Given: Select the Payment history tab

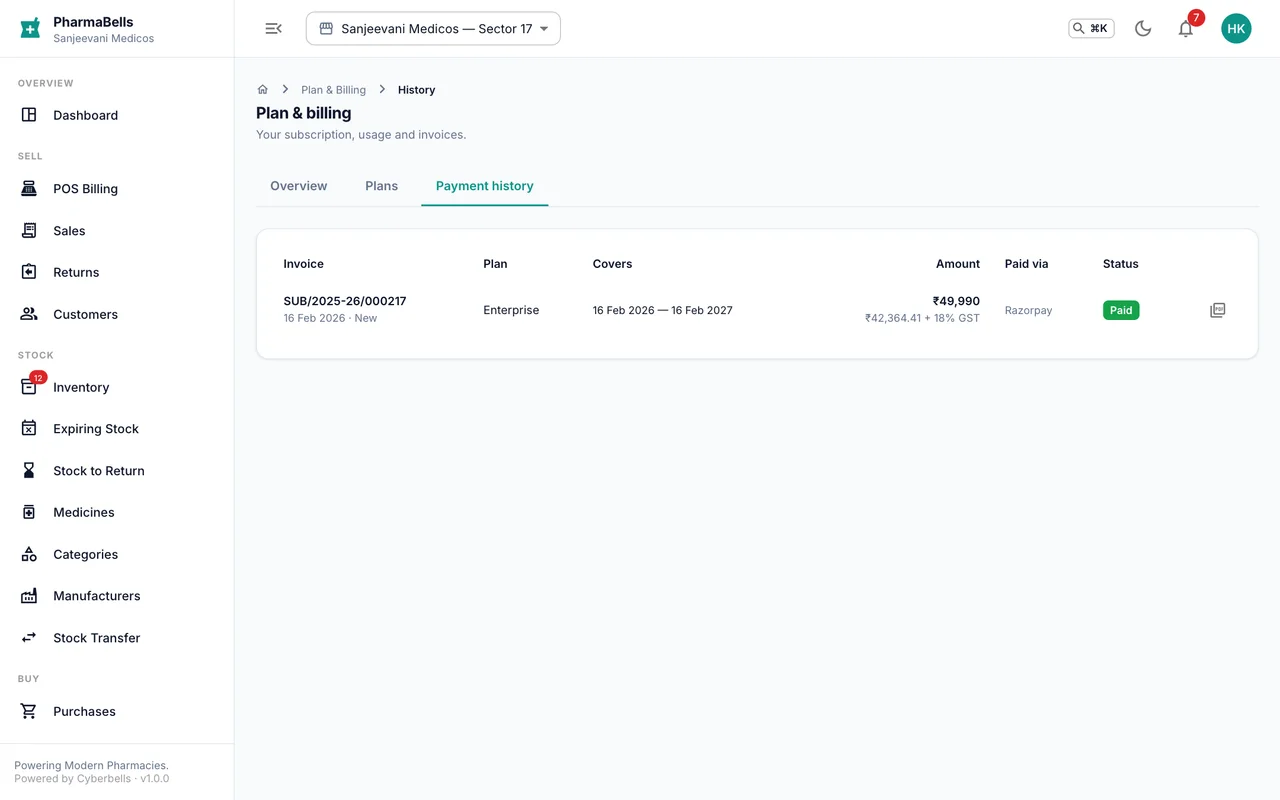Looking at the screenshot, I should [485, 186].
